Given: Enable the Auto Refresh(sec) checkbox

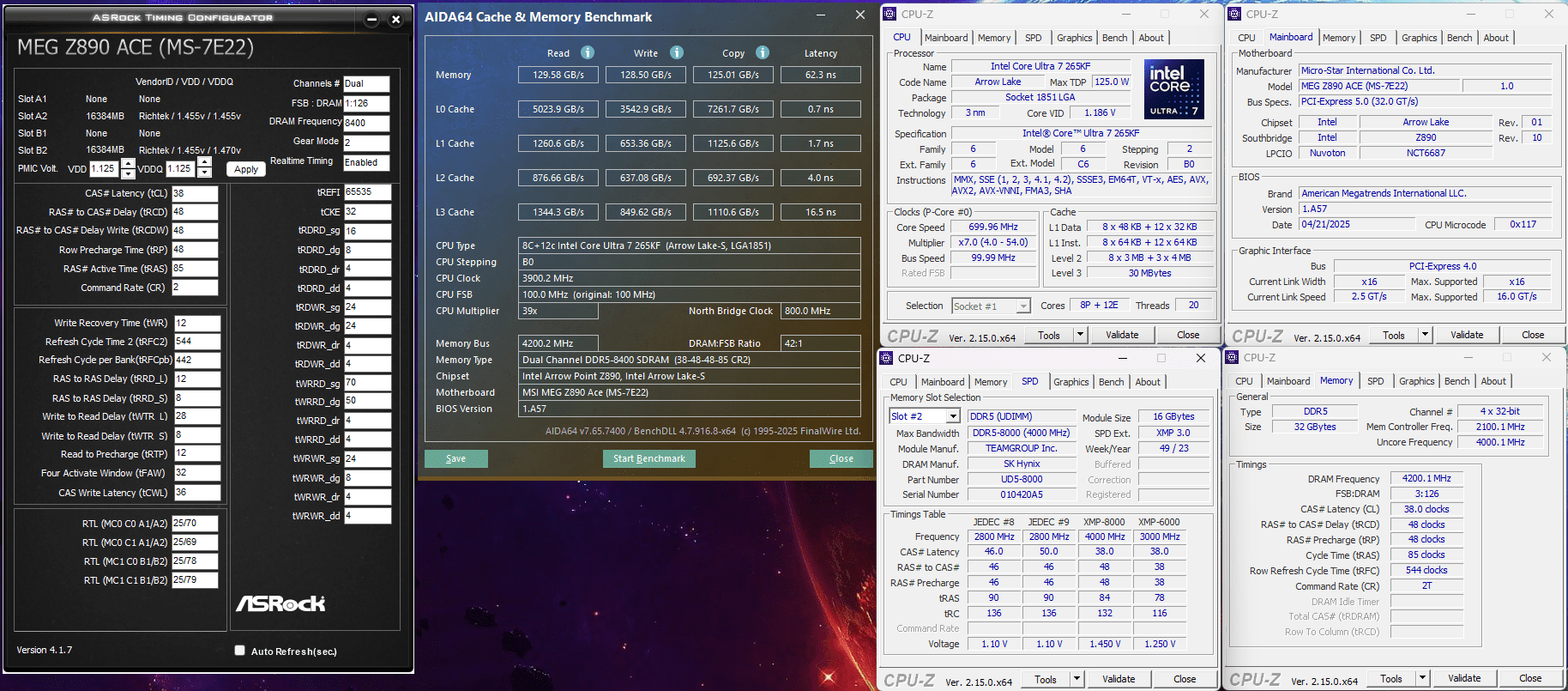Looking at the screenshot, I should (x=240, y=651).
